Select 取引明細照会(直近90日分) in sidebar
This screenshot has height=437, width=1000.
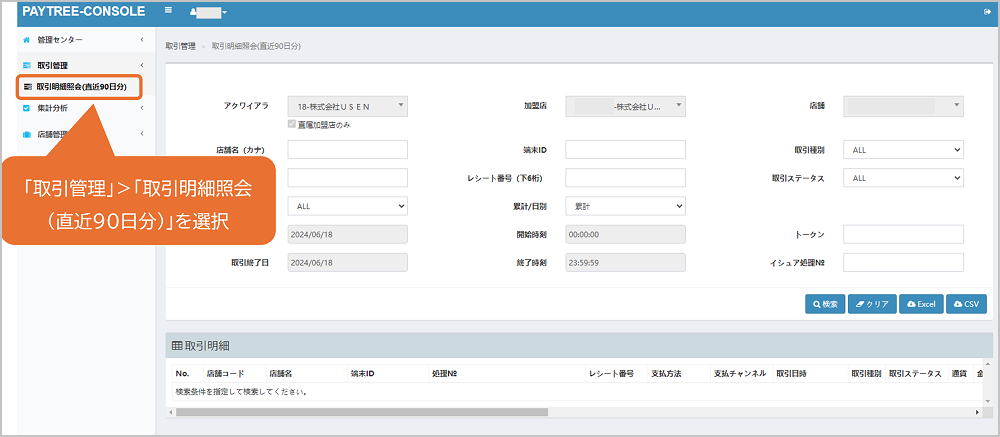(80, 87)
